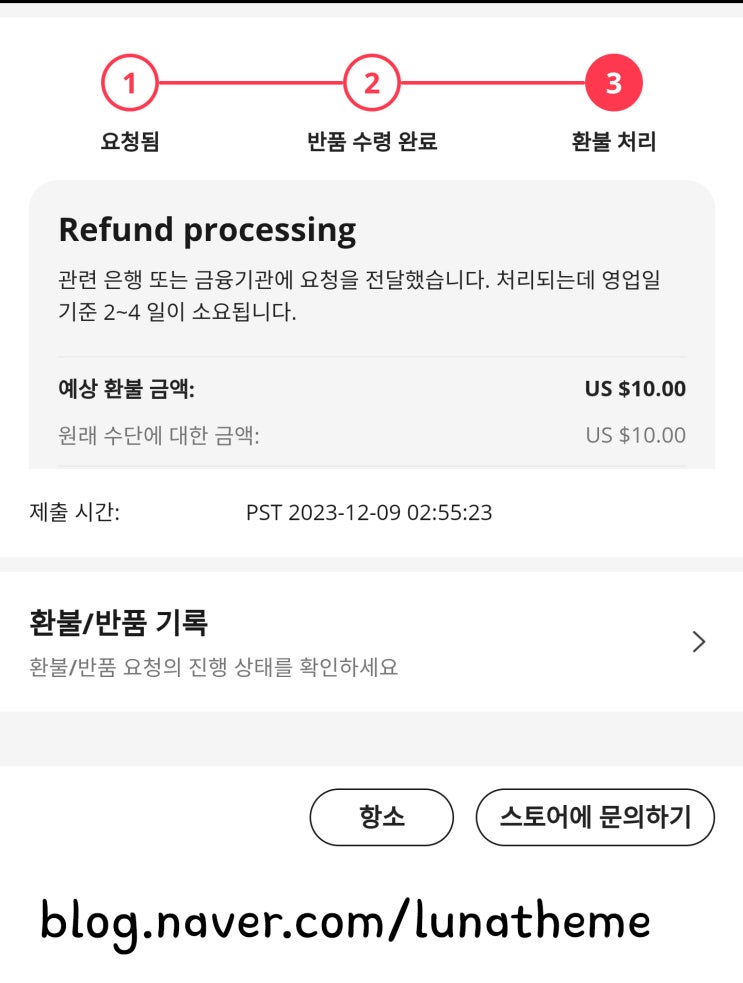Tap the 예상 환불 금액 label

click(126, 389)
